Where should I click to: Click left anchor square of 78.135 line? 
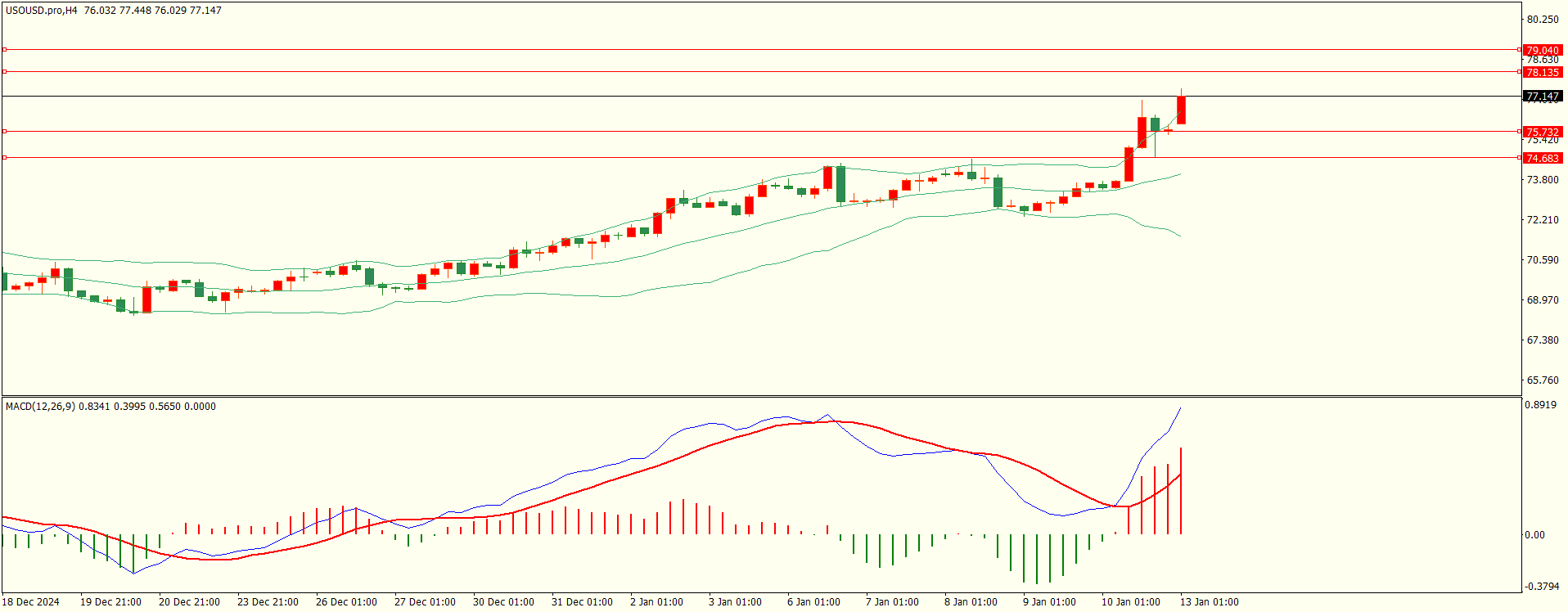[x=5, y=72]
